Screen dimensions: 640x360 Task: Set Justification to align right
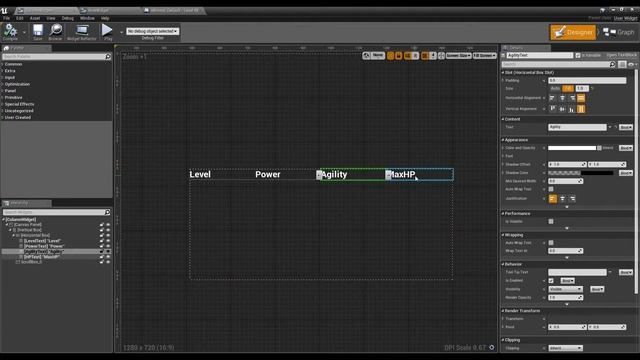click(x=572, y=199)
